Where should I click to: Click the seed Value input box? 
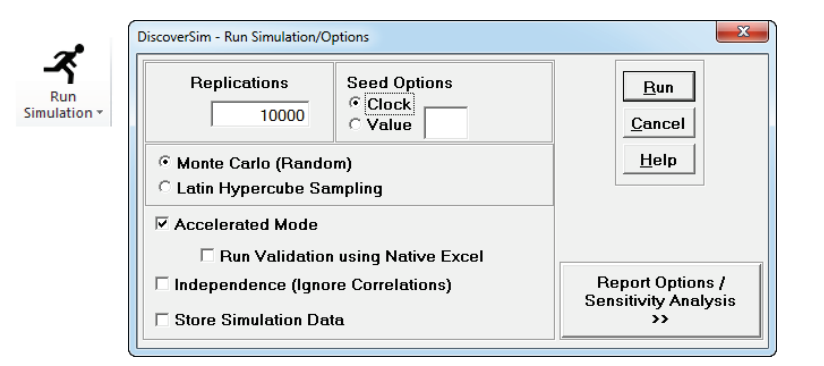coord(446,123)
